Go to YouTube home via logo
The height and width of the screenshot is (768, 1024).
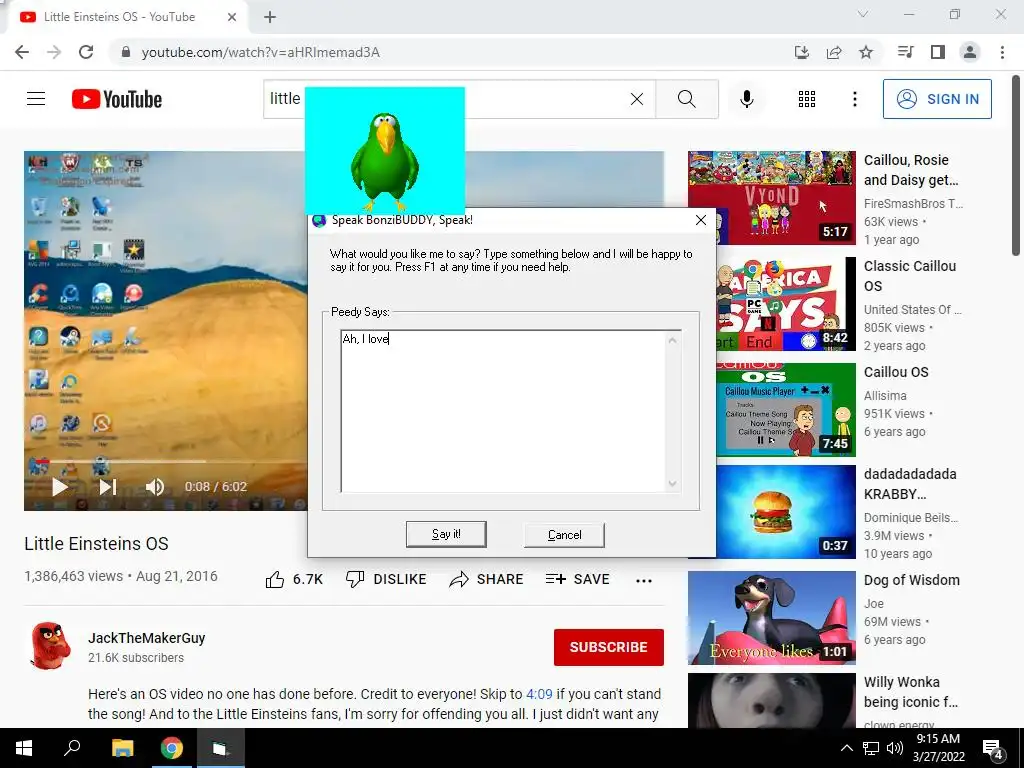point(117,99)
